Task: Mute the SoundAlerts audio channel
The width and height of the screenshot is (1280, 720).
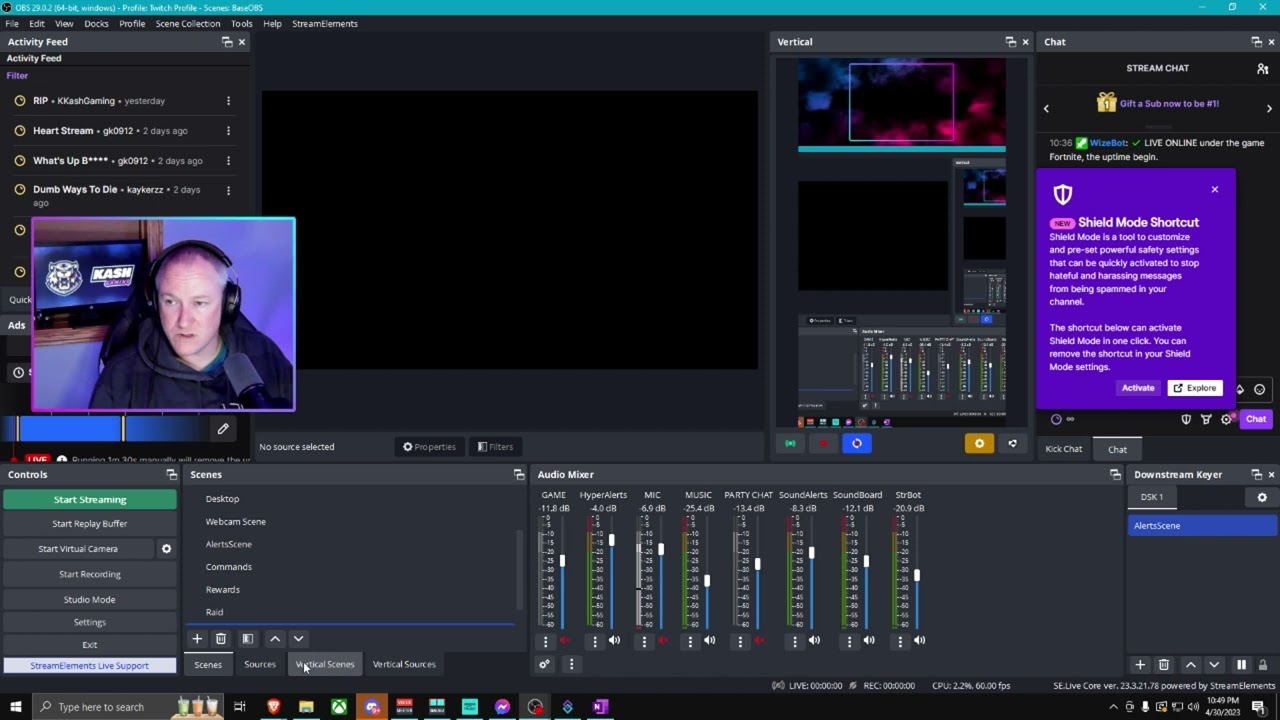Action: pyautogui.click(x=815, y=641)
